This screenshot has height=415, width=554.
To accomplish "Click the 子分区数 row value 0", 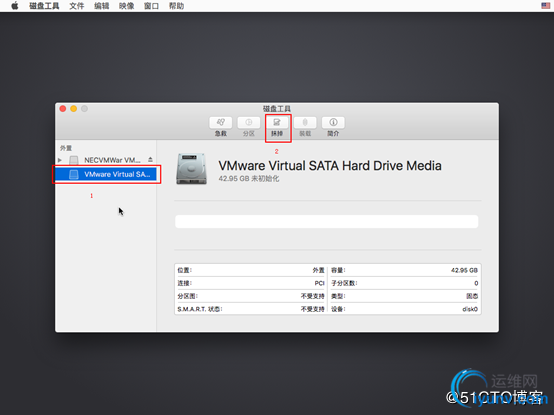I will 476,283.
